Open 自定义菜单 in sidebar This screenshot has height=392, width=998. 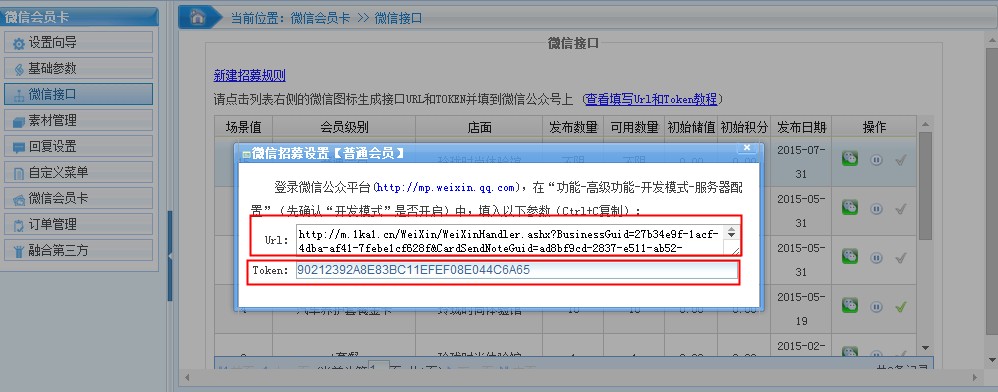(78, 172)
